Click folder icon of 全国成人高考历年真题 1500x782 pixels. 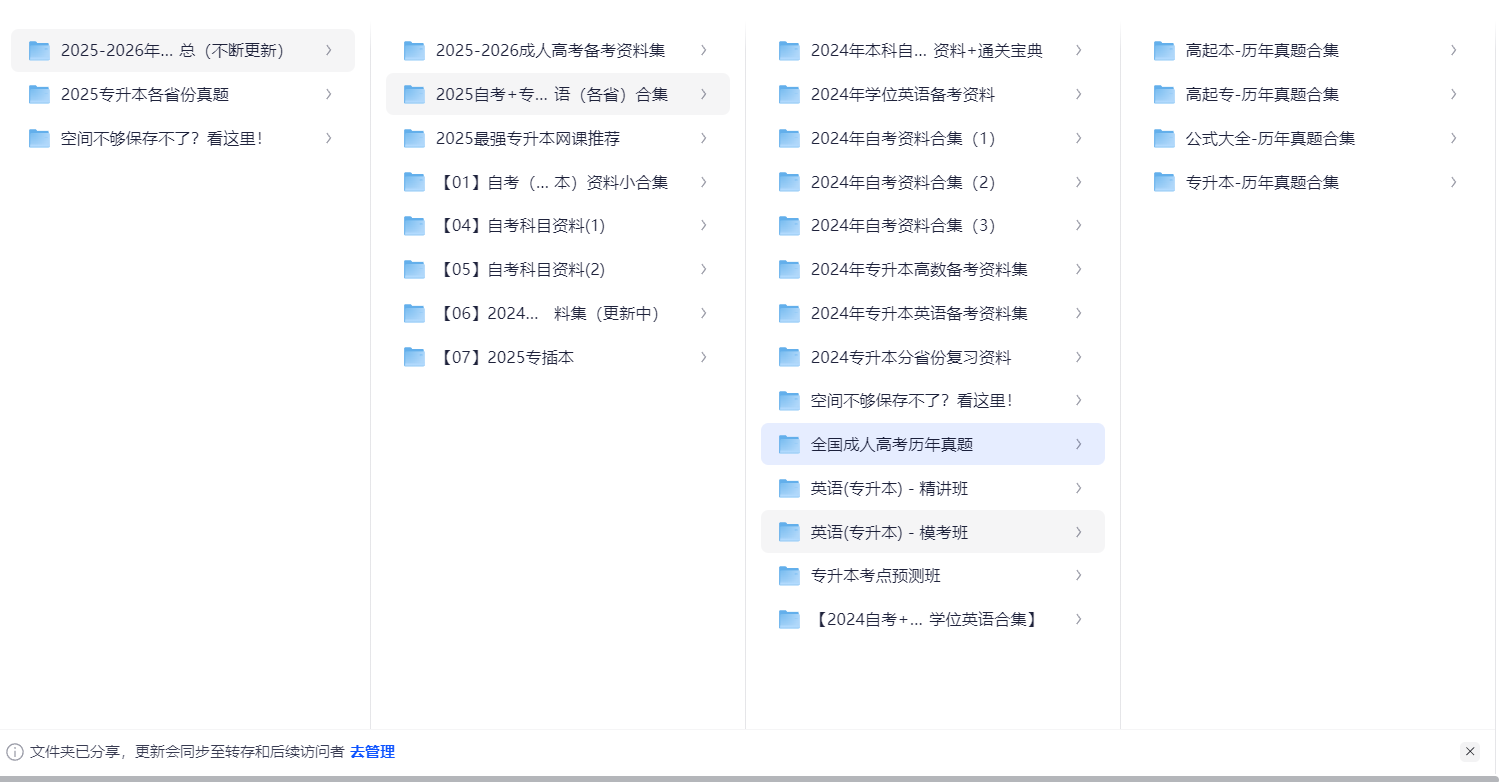click(789, 445)
